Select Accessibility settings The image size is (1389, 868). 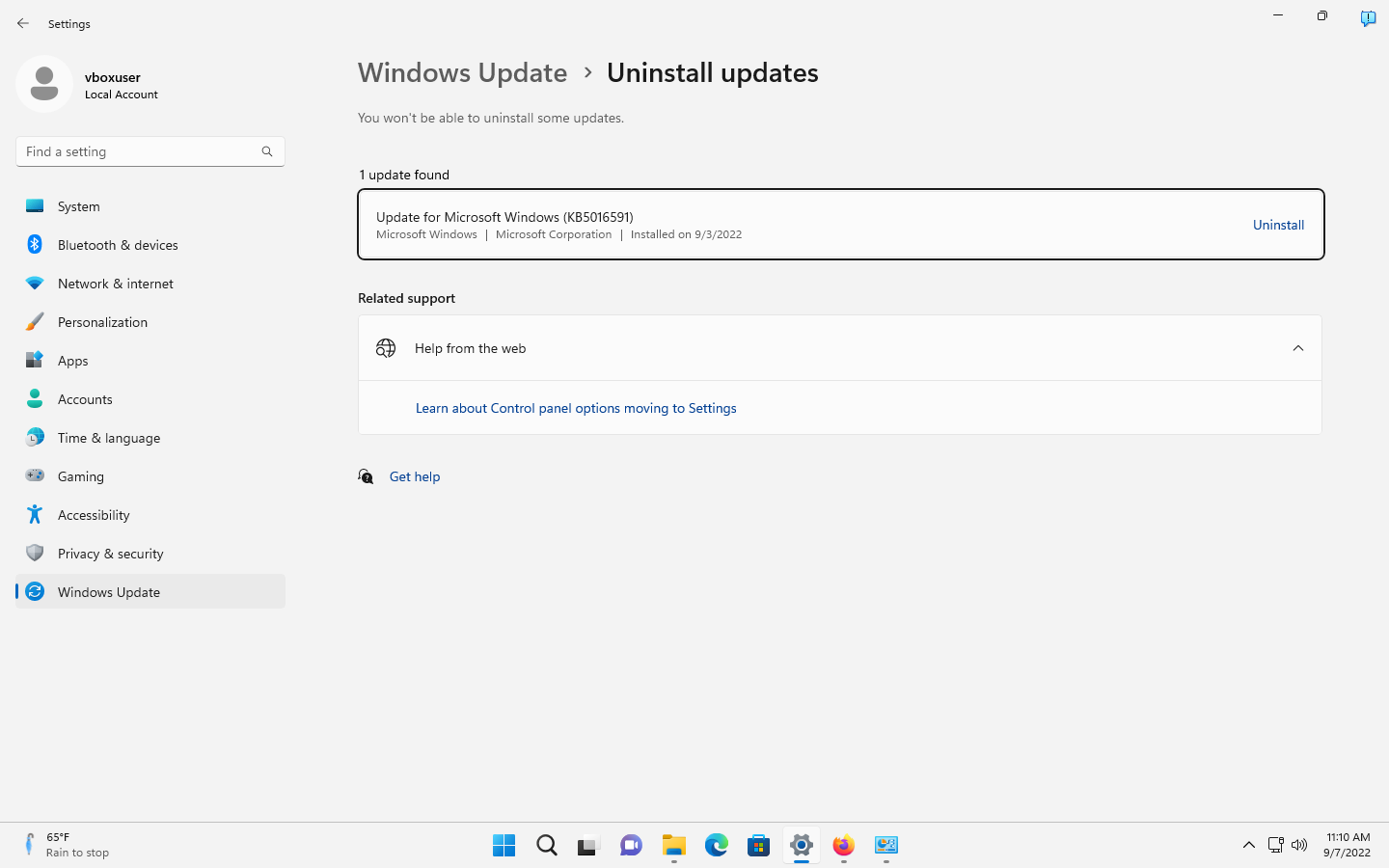pos(94,514)
